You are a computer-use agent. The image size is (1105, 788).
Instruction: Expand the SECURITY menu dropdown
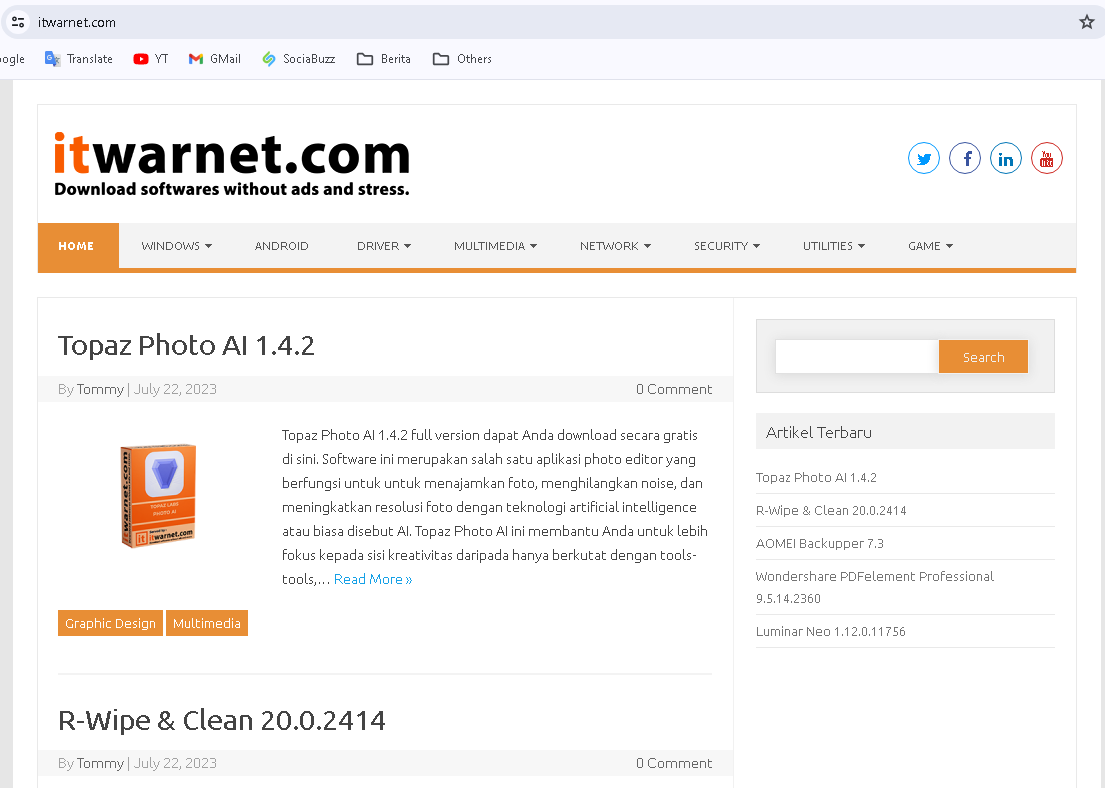click(727, 246)
